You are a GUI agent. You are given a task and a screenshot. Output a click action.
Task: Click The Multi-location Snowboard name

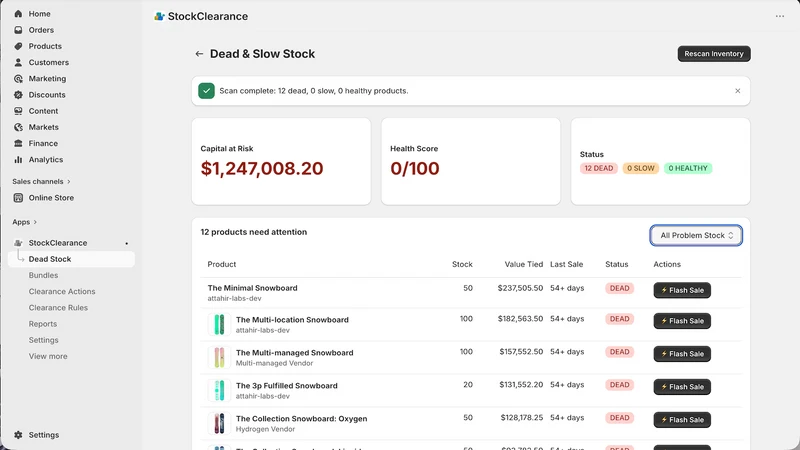292,320
